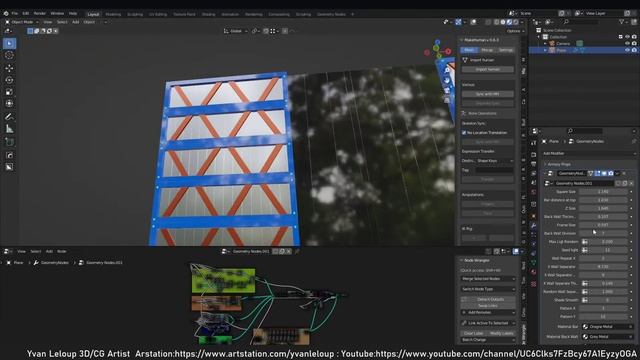
Task: Adjust the Frame Size value slider
Action: coord(603,225)
